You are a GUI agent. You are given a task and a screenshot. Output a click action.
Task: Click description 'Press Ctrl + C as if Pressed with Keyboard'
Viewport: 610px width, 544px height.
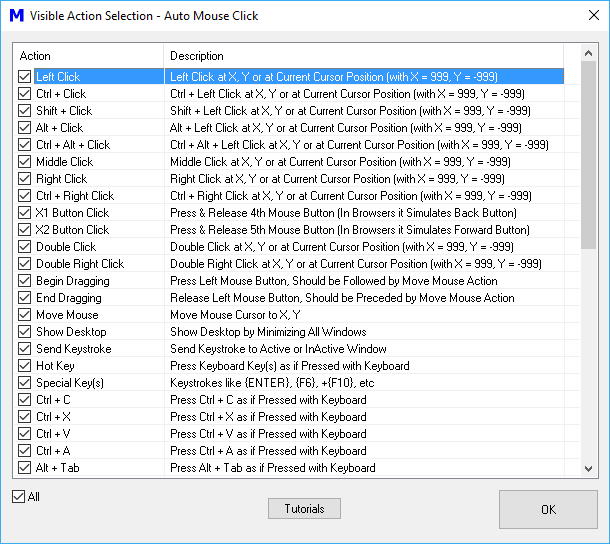(268, 400)
